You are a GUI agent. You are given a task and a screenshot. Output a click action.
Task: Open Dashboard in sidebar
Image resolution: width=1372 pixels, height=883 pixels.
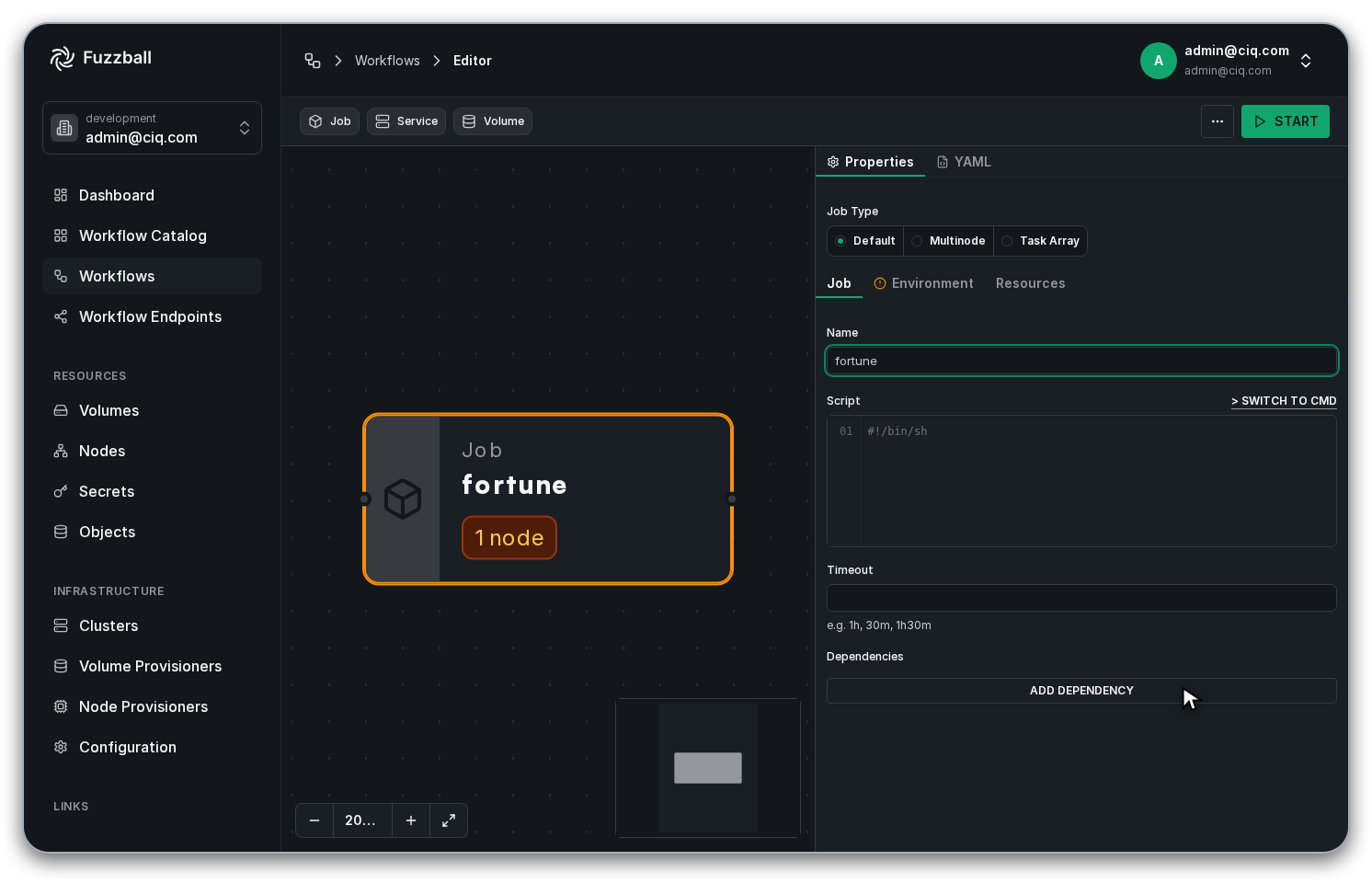[x=152, y=195]
